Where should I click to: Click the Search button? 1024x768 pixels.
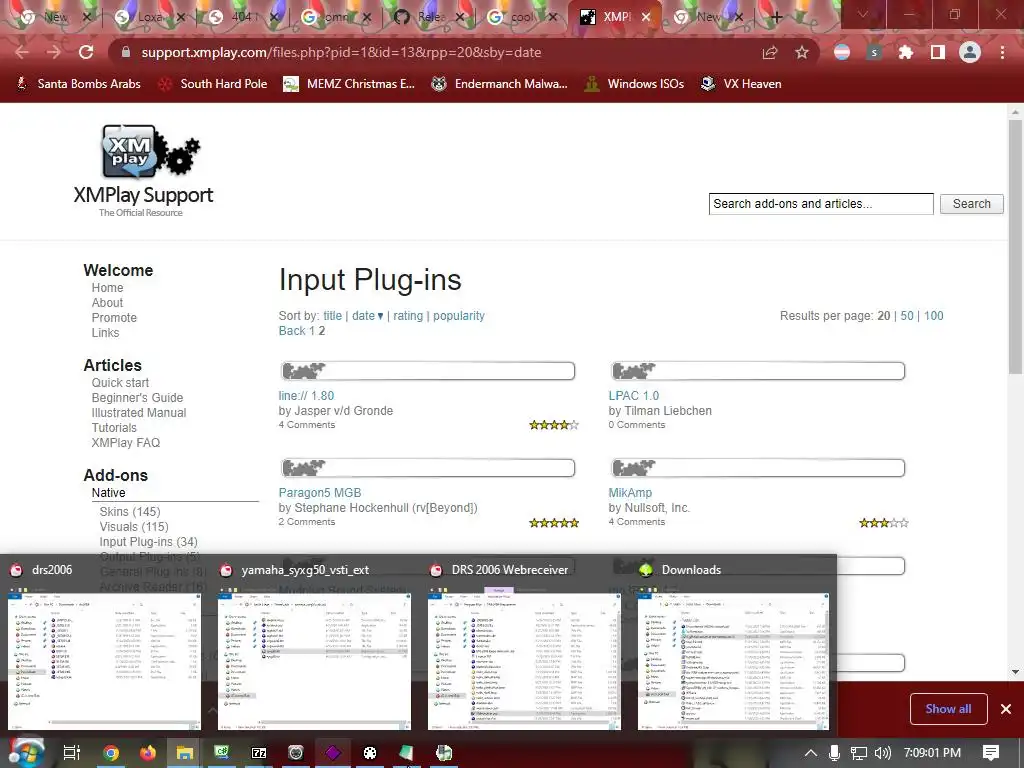971,204
